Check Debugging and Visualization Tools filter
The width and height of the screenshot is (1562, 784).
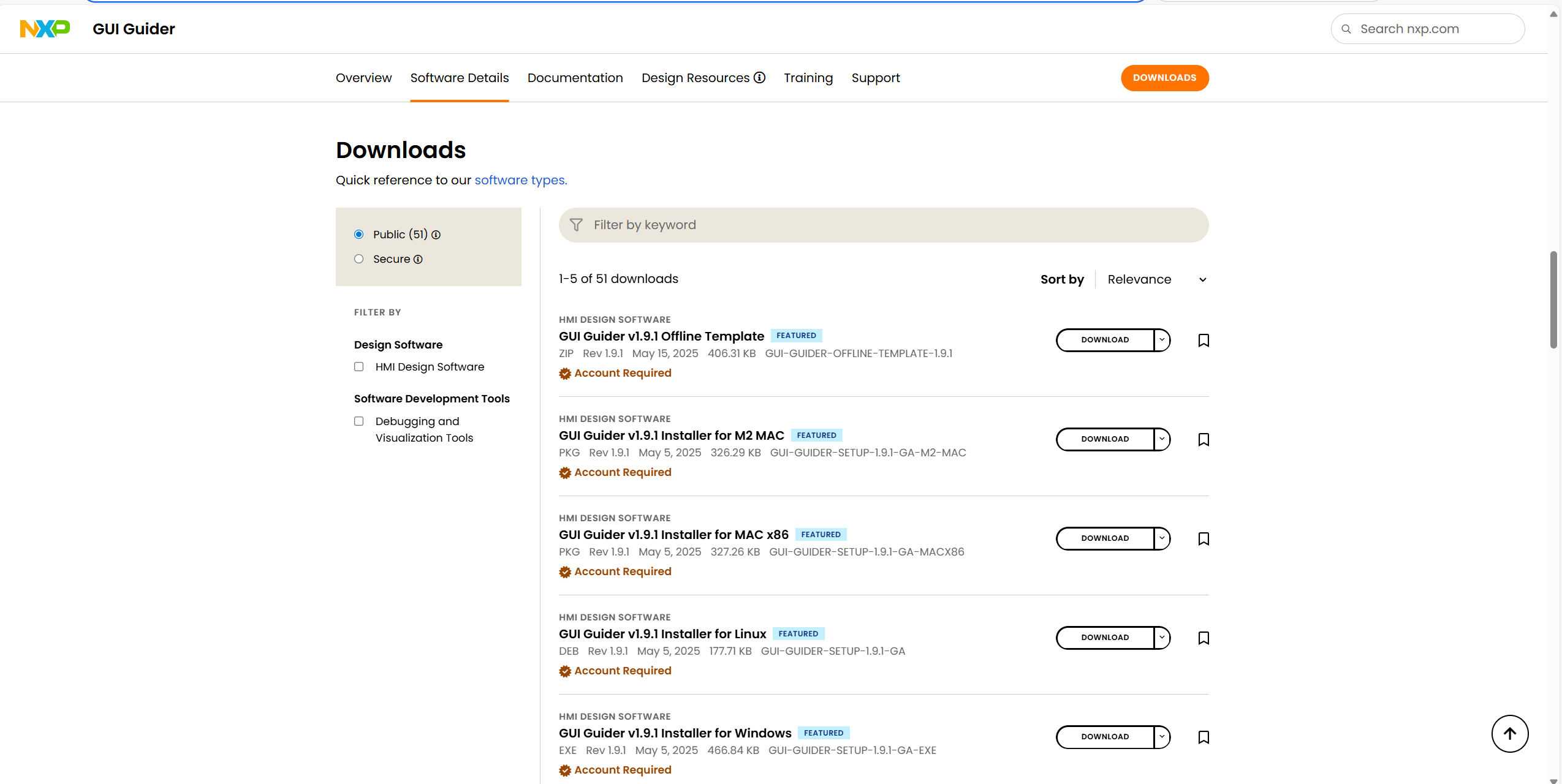359,421
